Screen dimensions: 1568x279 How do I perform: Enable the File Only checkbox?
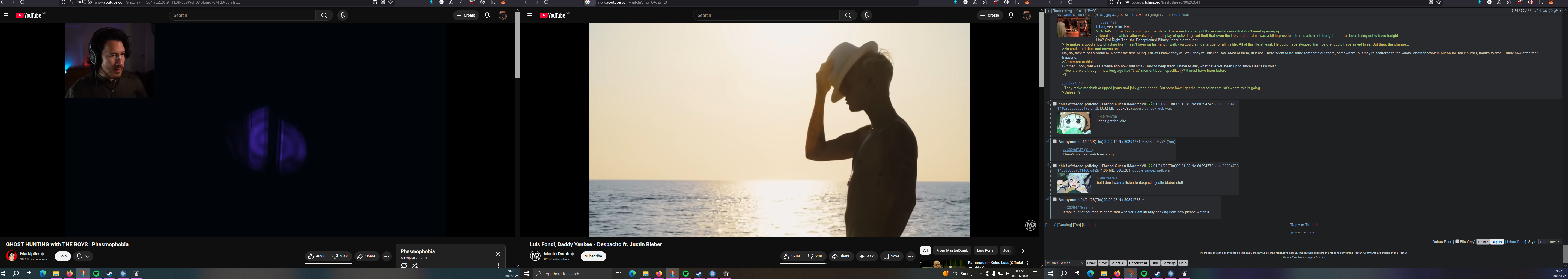(1457, 242)
